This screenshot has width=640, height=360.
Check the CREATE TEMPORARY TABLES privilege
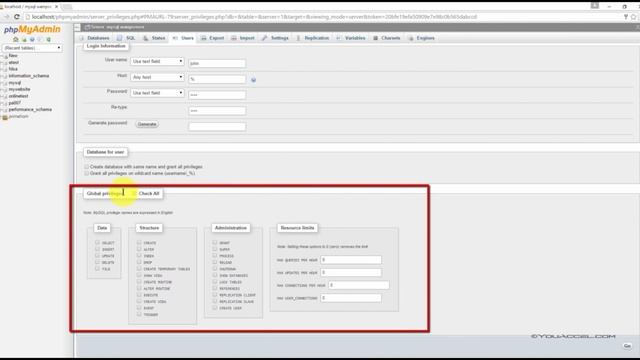tap(139, 269)
